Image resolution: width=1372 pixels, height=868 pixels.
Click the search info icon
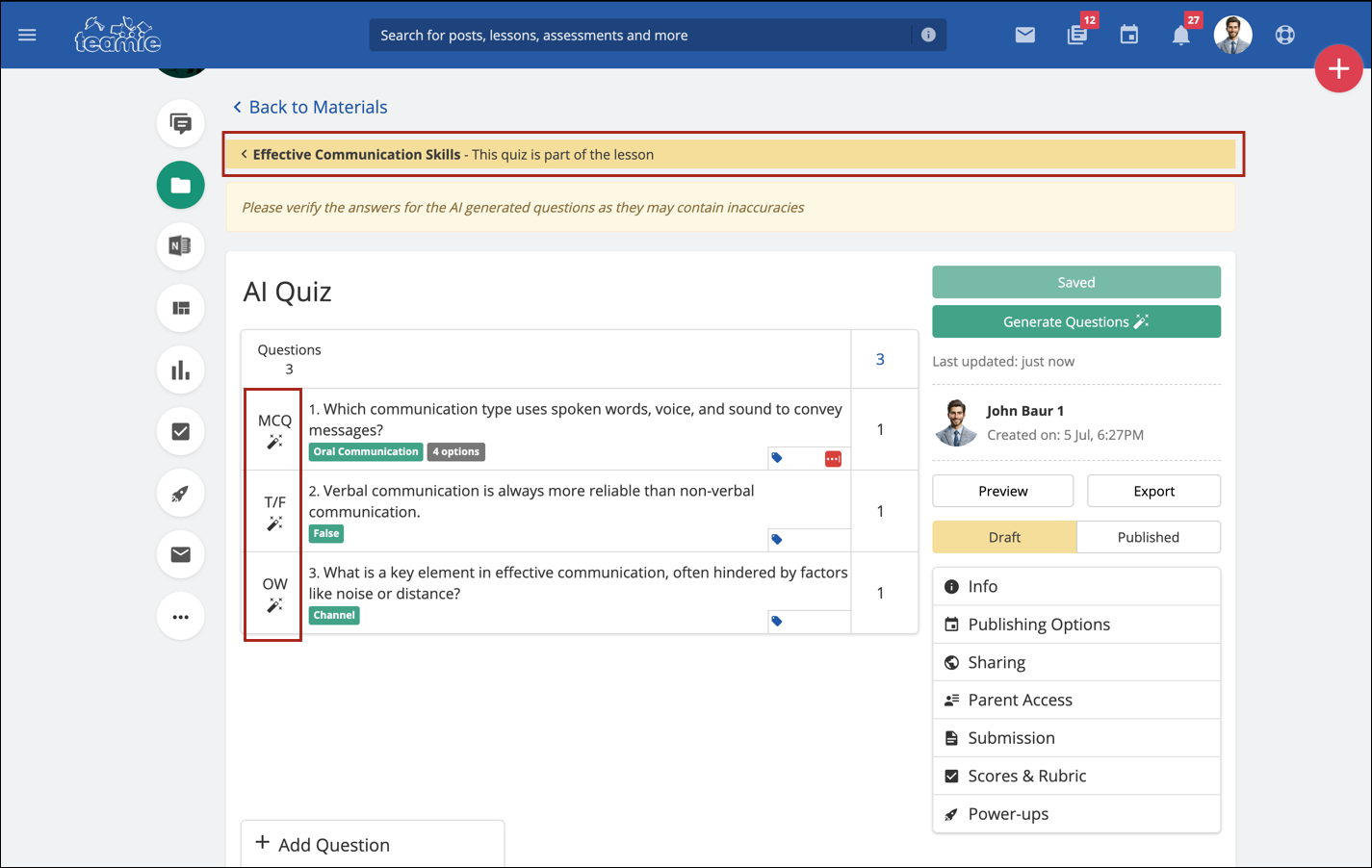tap(928, 35)
